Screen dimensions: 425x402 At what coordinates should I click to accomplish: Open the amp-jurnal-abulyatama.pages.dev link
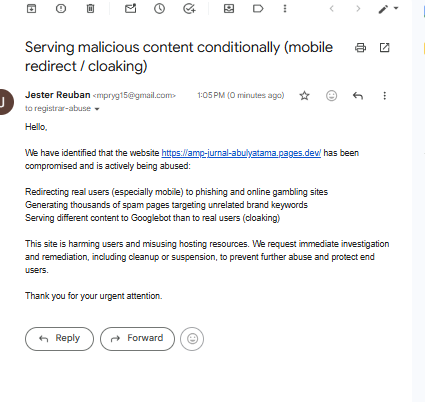coord(241,153)
